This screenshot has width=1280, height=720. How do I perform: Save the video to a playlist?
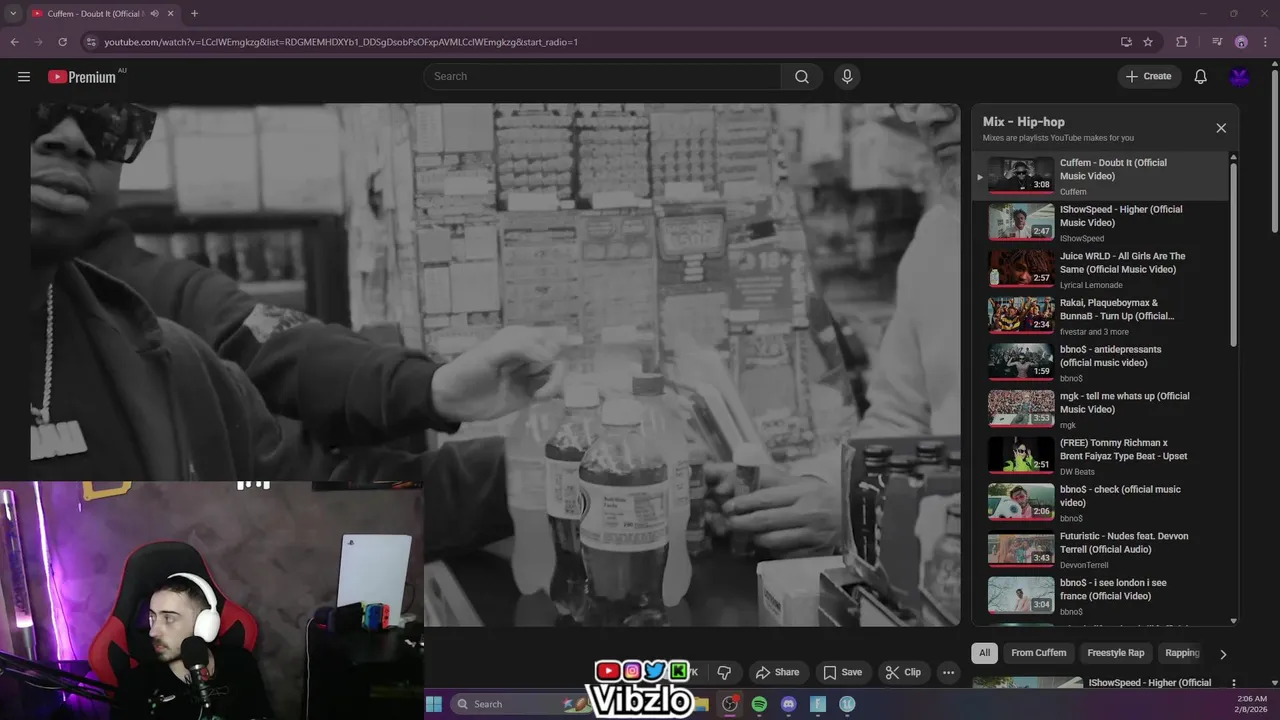842,672
